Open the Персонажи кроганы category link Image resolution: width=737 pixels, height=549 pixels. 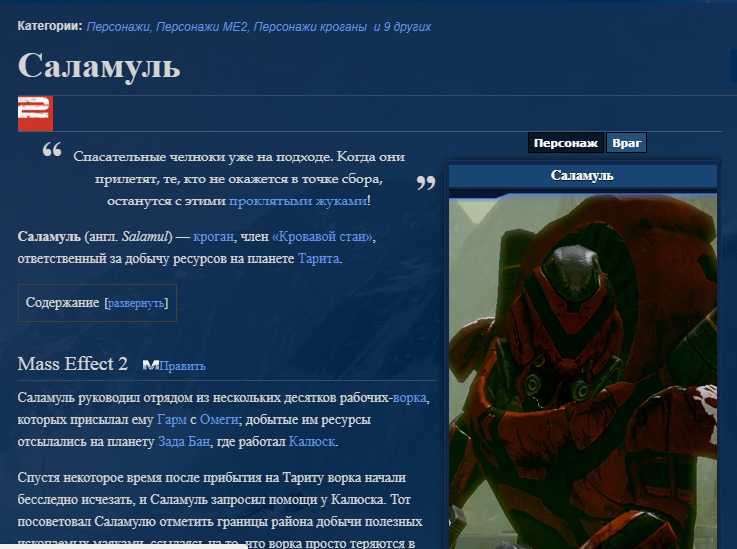click(x=310, y=27)
